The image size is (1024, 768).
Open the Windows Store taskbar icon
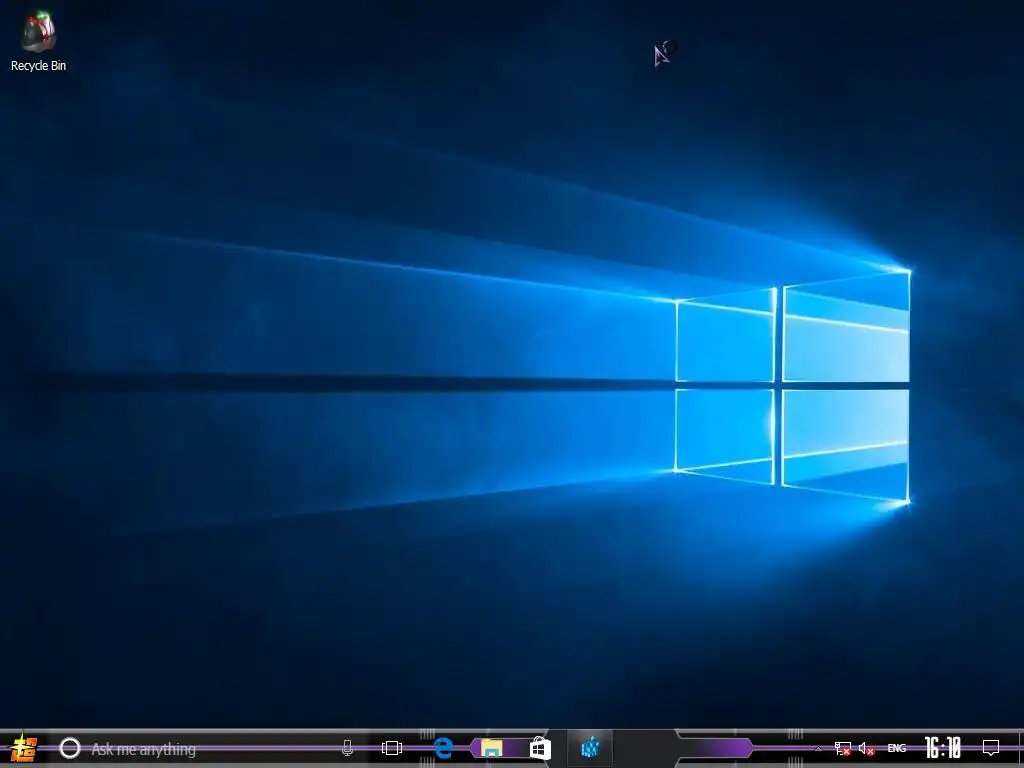(x=540, y=748)
